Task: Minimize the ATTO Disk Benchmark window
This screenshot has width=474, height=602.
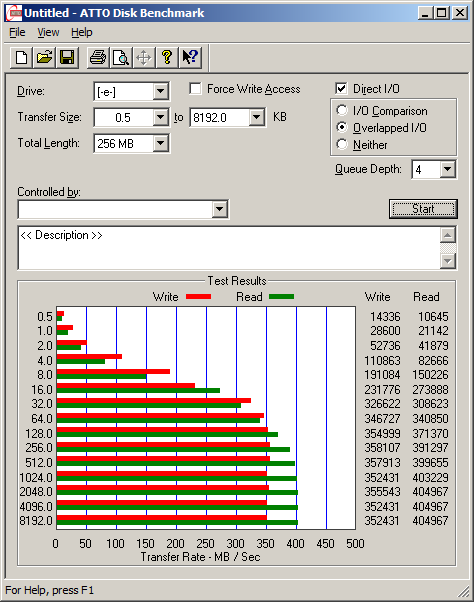Action: pos(425,13)
